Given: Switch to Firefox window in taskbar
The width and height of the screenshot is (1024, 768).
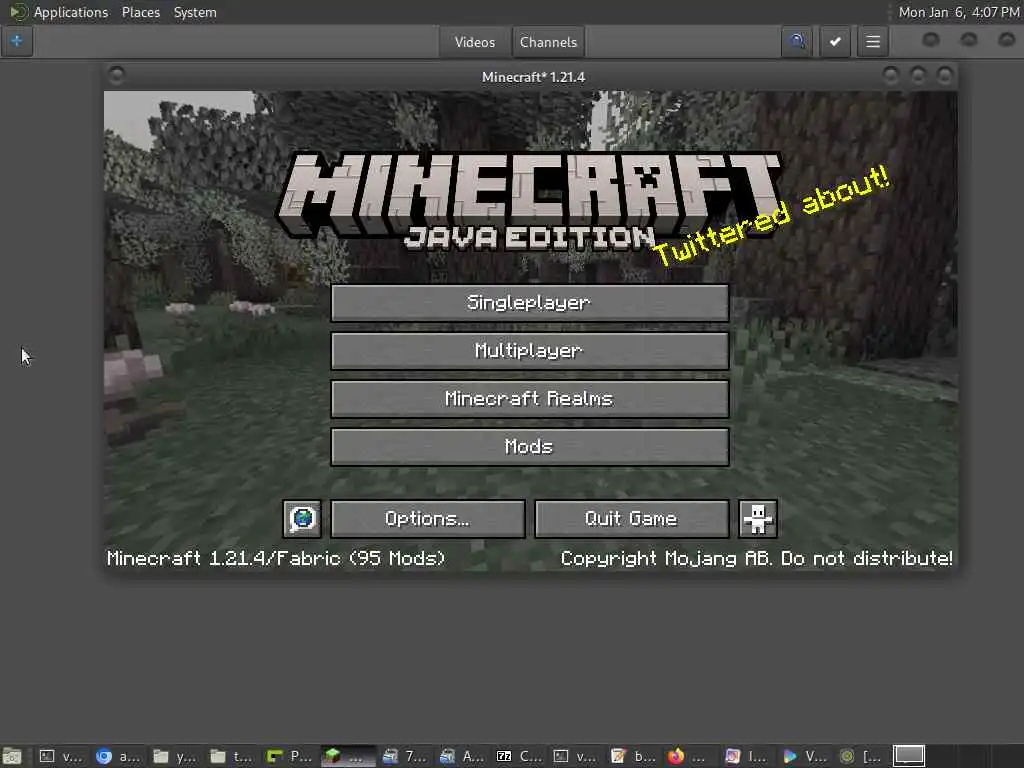Looking at the screenshot, I should click(x=690, y=756).
